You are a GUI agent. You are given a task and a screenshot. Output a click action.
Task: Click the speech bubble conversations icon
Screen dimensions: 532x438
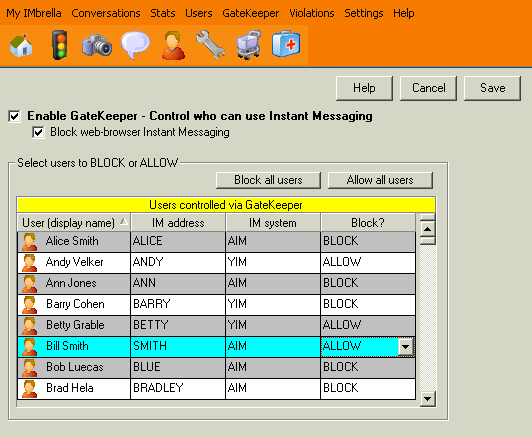pyautogui.click(x=135, y=45)
